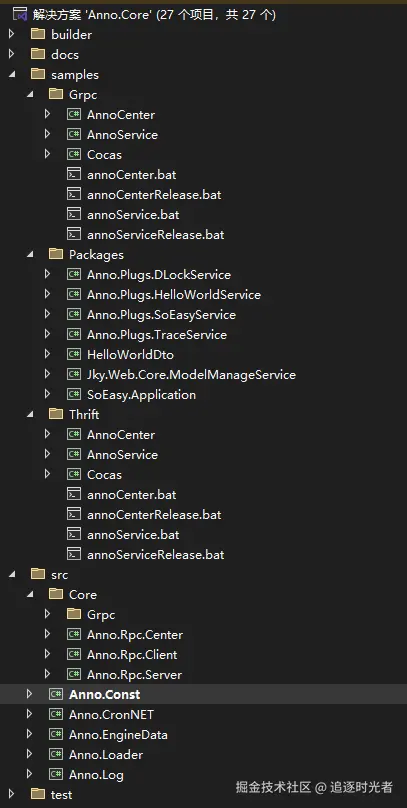
Task: Collapse the src folder arrow
Action: point(12,574)
